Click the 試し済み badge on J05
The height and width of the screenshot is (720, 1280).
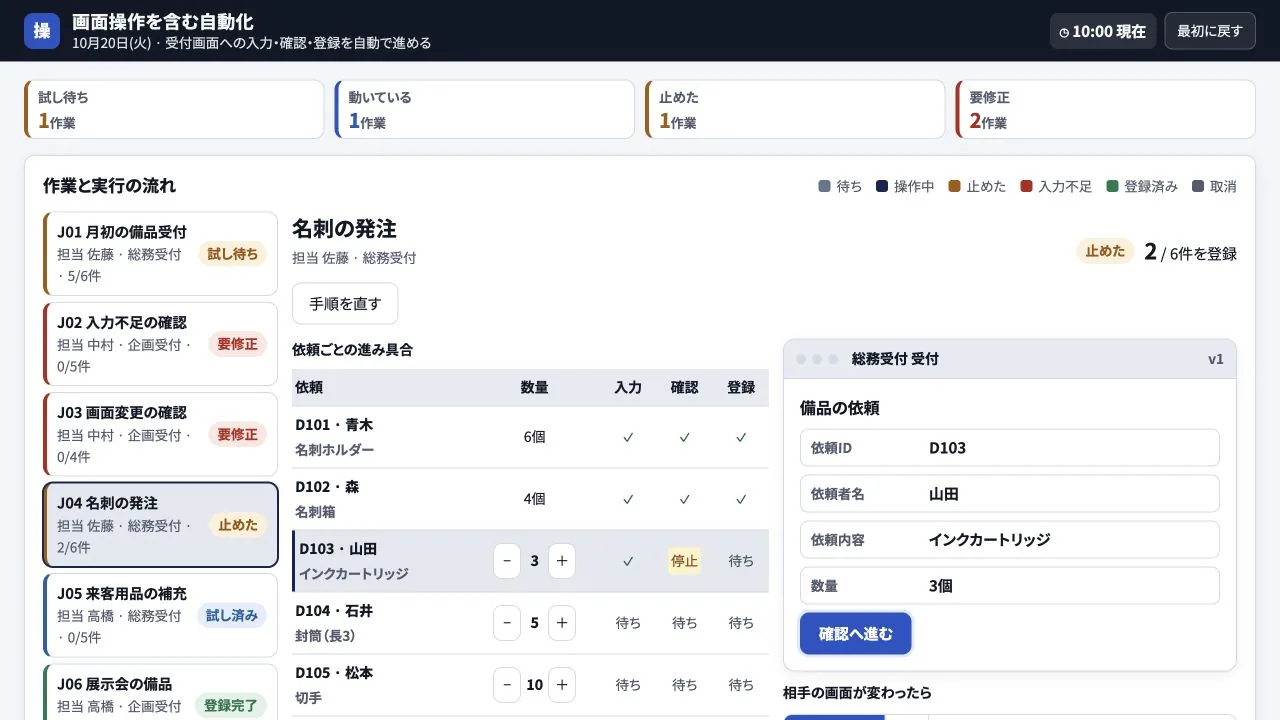232,615
